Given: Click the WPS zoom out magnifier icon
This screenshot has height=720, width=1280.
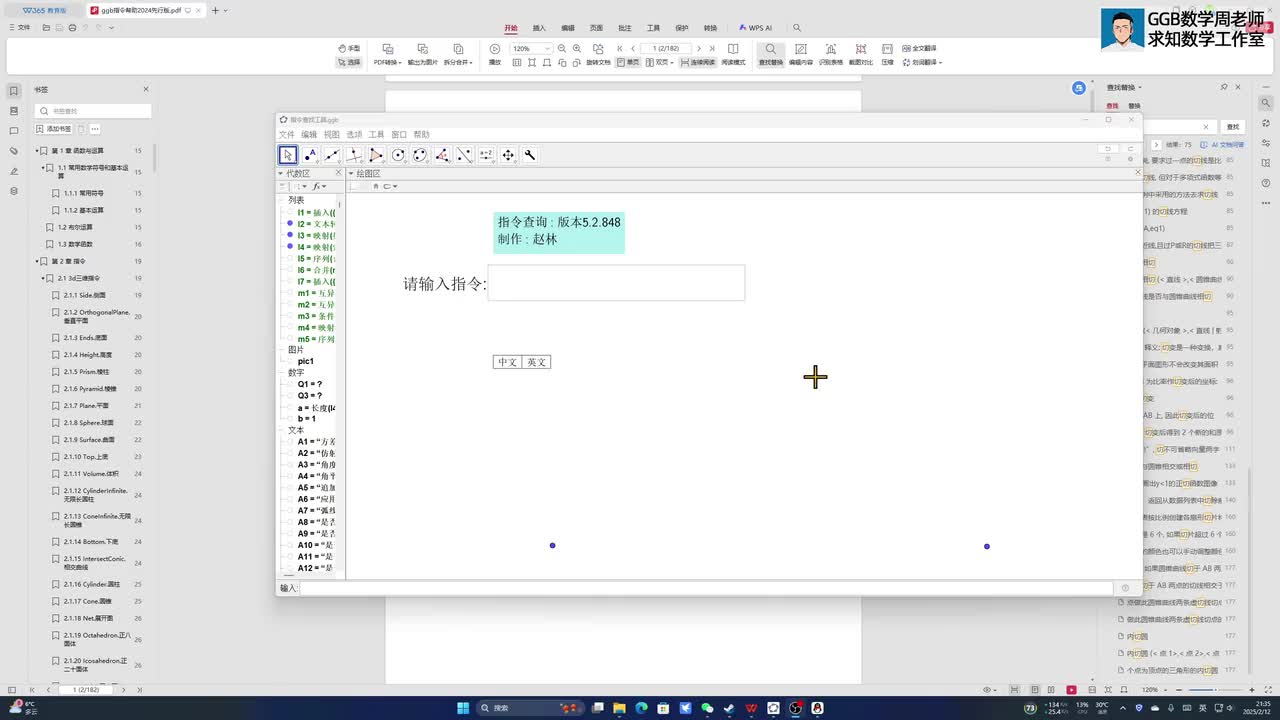Looking at the screenshot, I should (562, 48).
